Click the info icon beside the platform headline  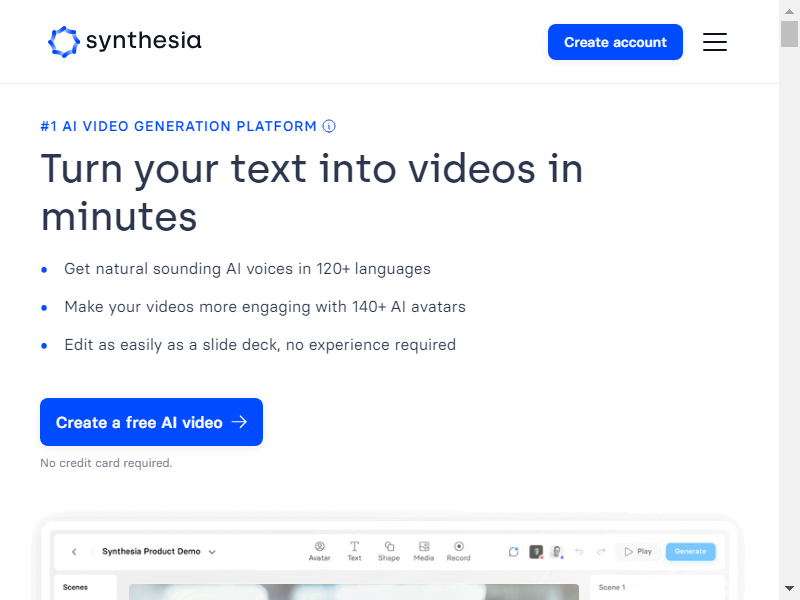329,126
